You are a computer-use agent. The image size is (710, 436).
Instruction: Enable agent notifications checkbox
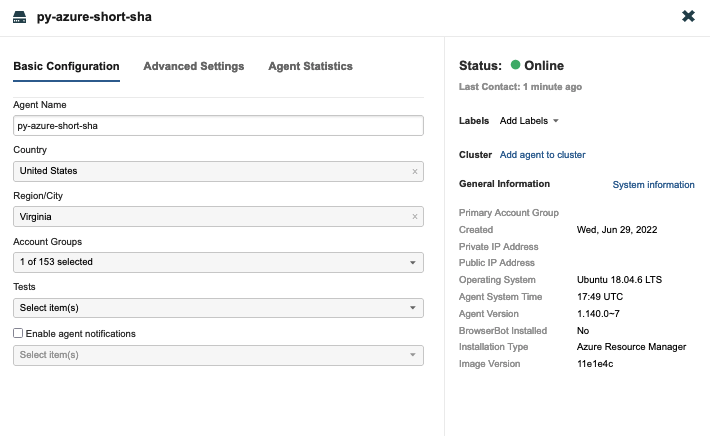coord(18,333)
